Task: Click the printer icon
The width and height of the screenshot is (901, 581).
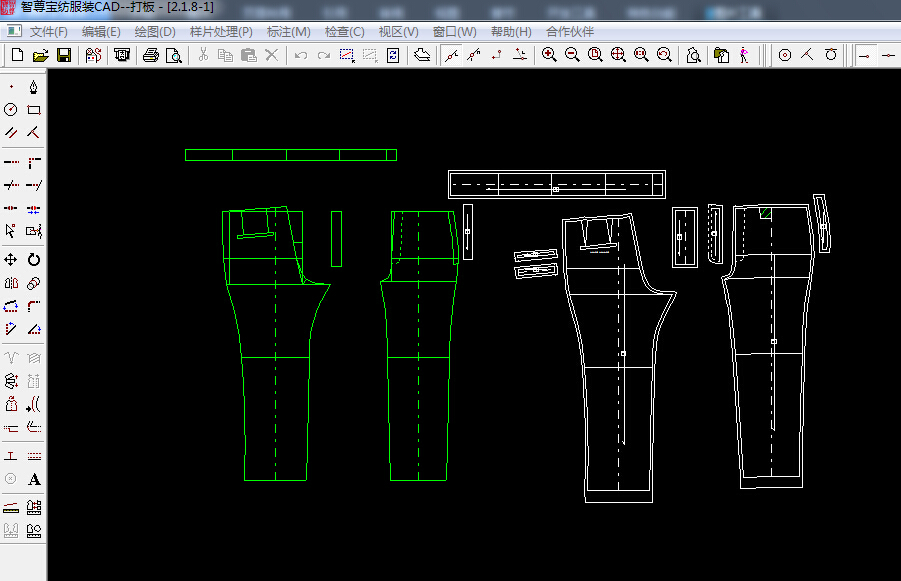Action: [151, 55]
